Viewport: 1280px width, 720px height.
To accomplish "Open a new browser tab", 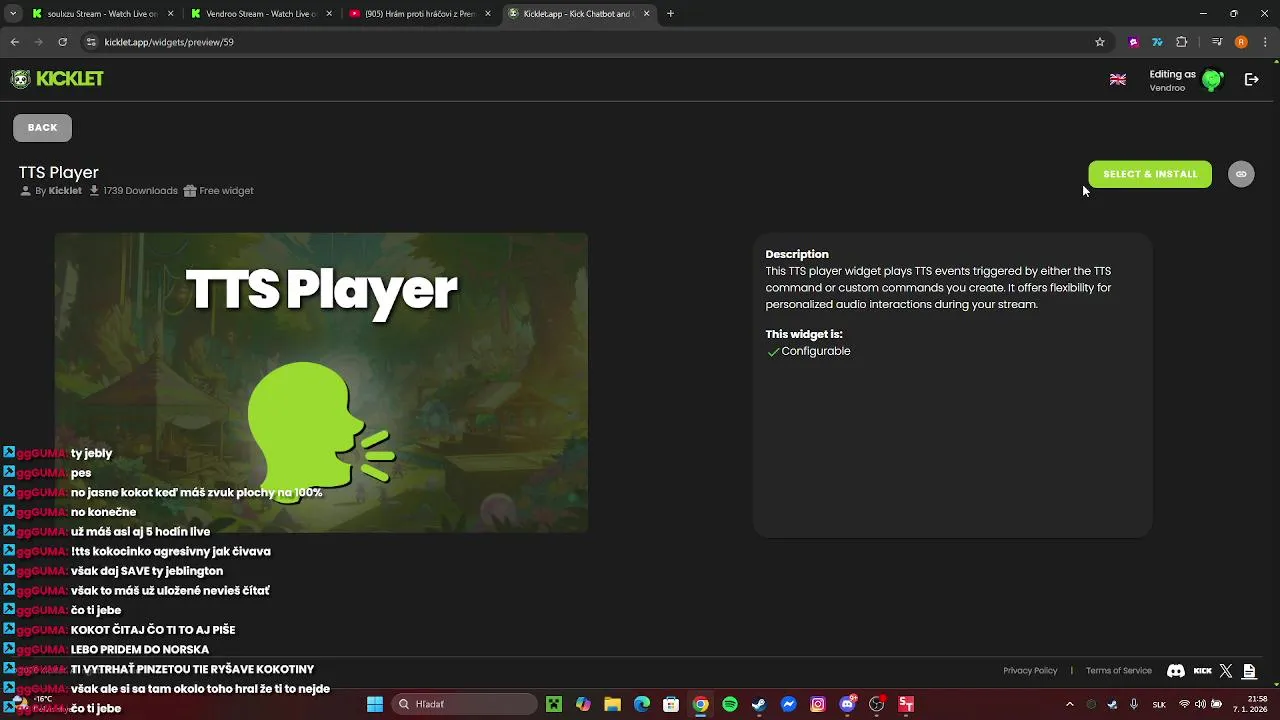I will click(x=670, y=14).
